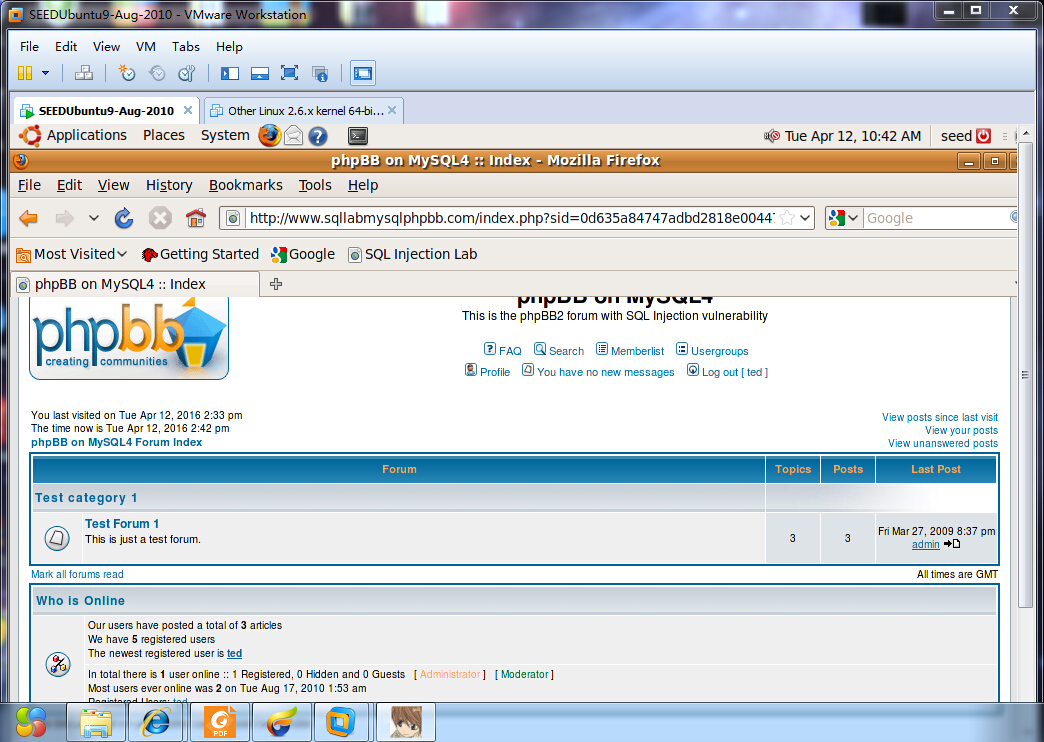Open the snapshot manager icon
Screen dimensions: 1044x742
pyautogui.click(x=187, y=73)
